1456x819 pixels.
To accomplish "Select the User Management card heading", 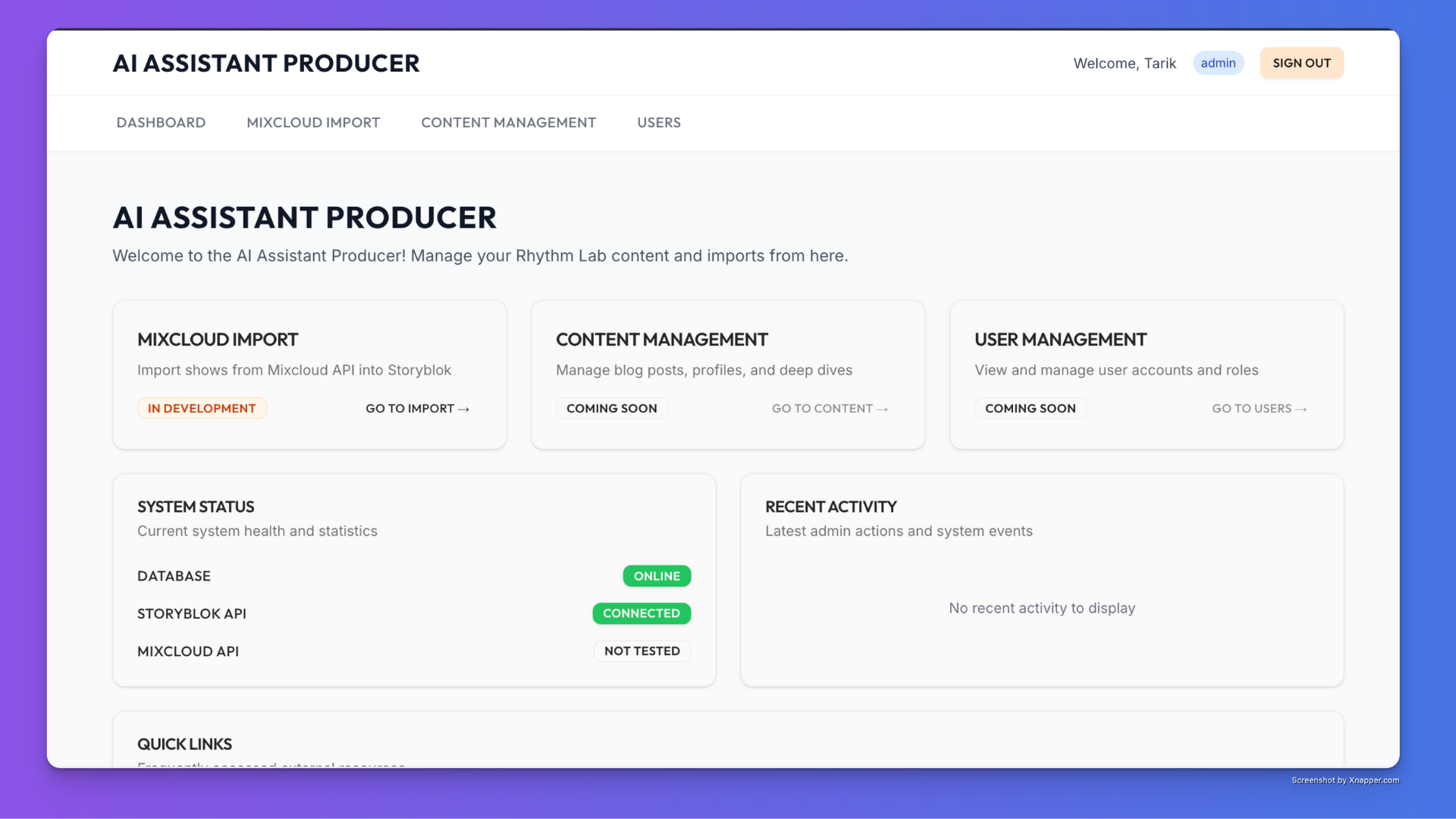I will pos(1060,340).
